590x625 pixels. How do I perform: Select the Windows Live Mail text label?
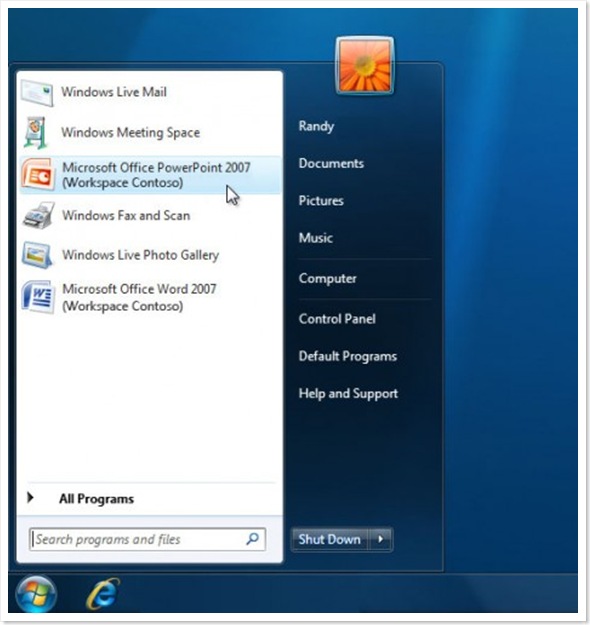click(114, 92)
